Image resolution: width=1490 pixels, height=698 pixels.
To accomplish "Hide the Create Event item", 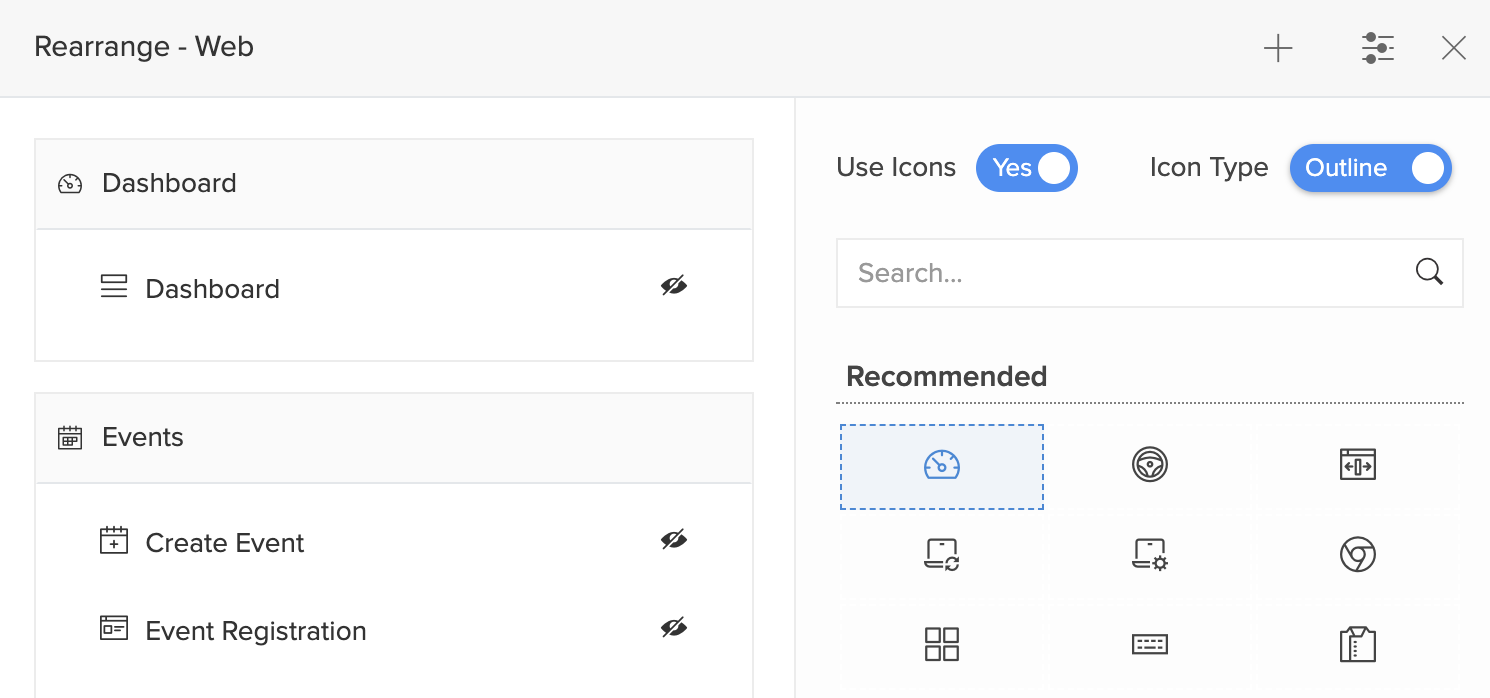I will (x=674, y=541).
